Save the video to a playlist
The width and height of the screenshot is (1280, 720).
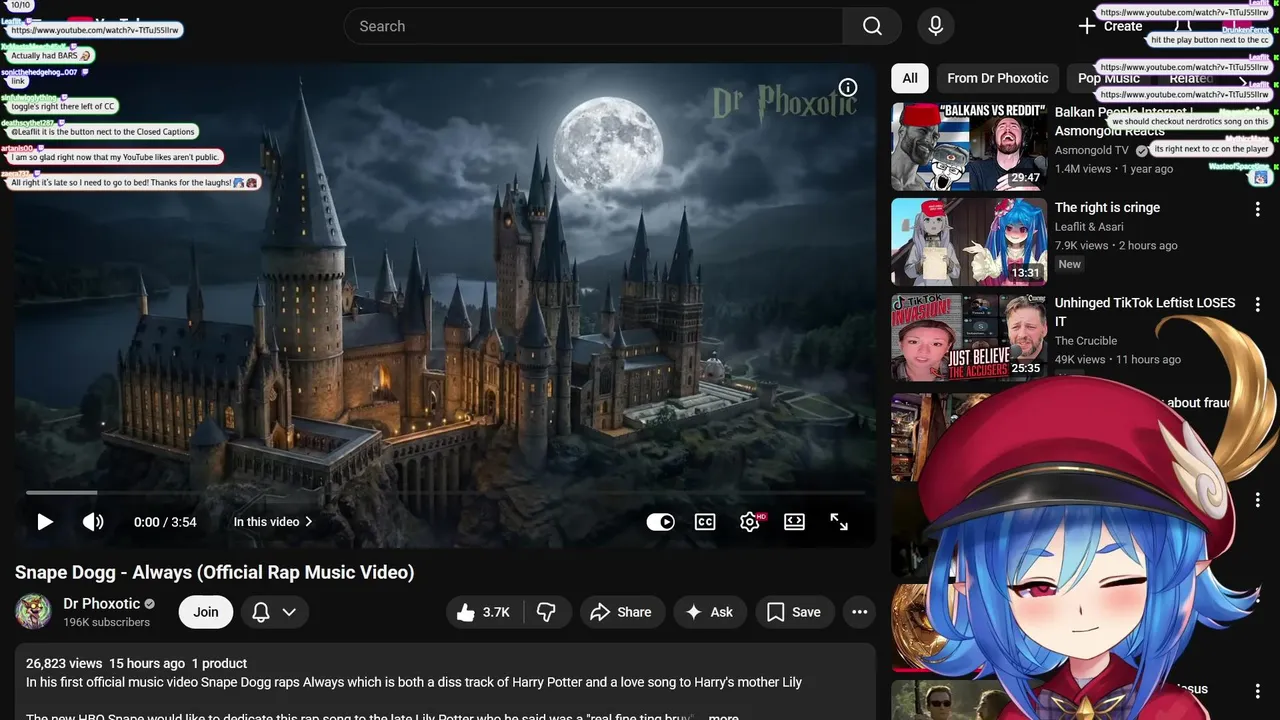point(794,612)
